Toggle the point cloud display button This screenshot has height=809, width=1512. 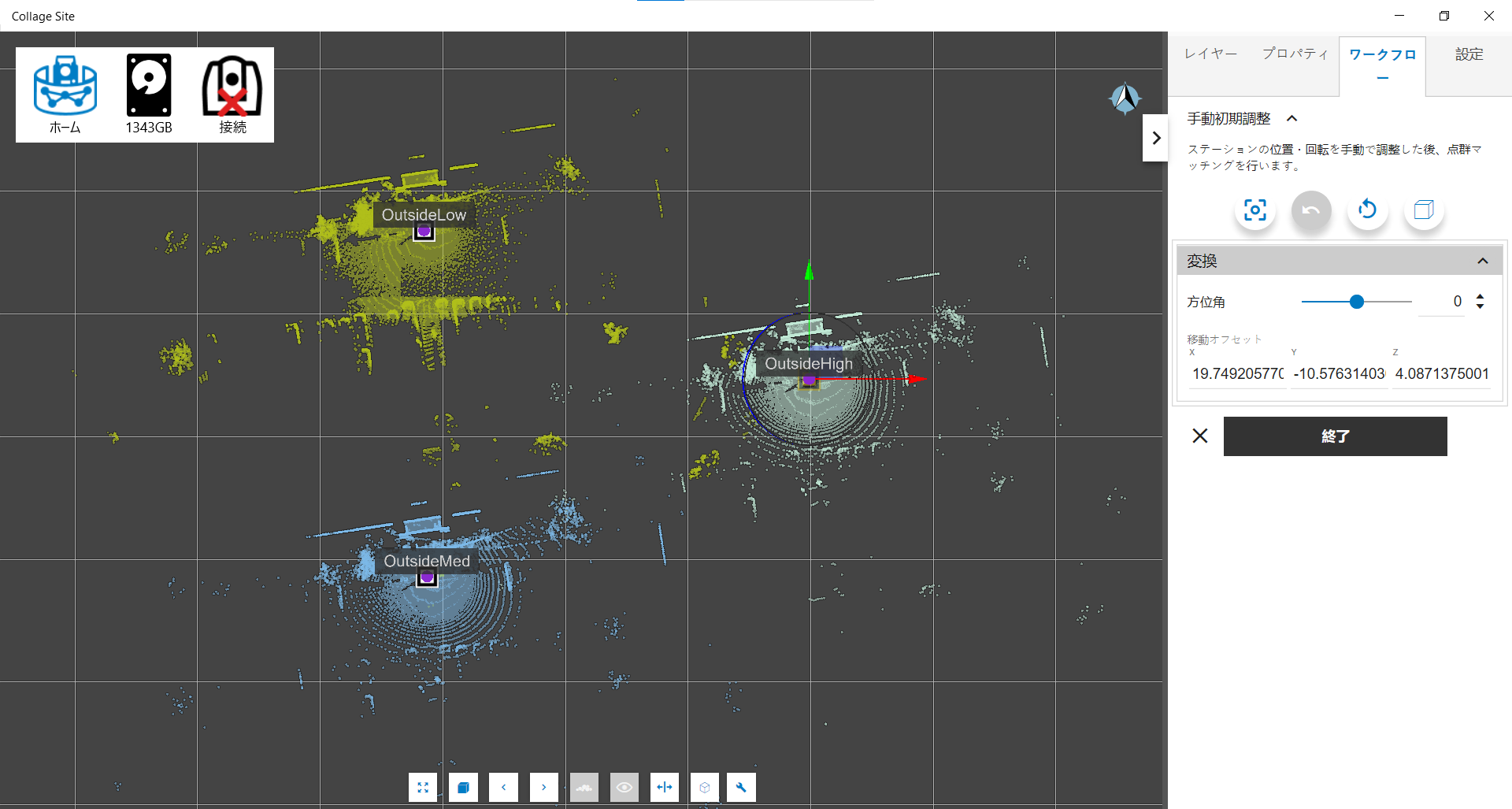(x=584, y=787)
